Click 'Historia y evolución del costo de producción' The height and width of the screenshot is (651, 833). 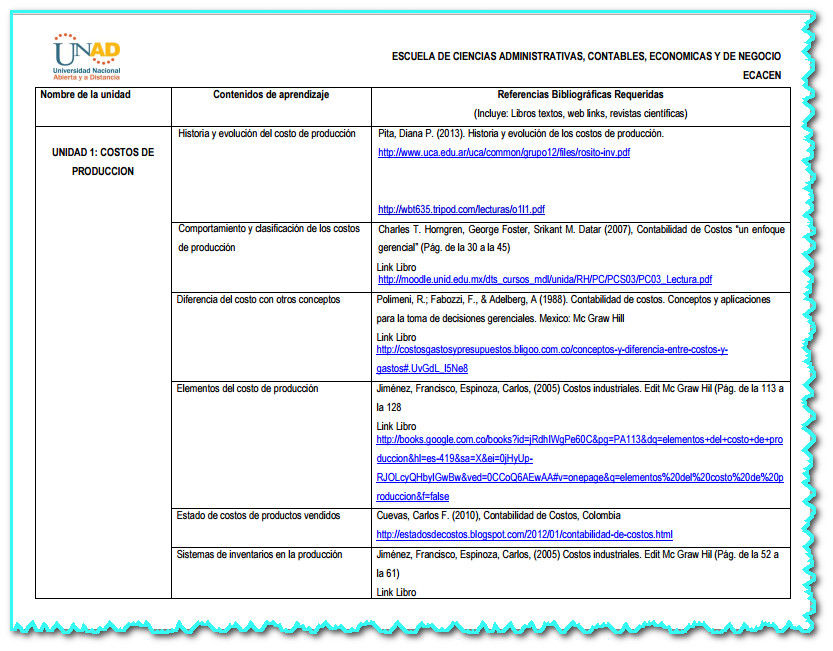pyautogui.click(x=267, y=133)
